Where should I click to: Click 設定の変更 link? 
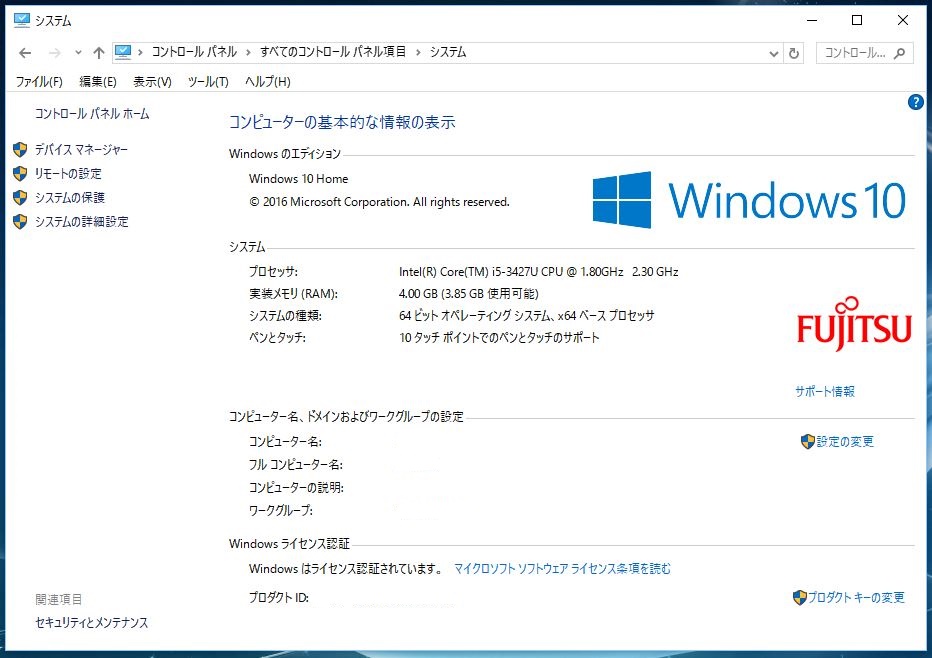pyautogui.click(x=845, y=442)
